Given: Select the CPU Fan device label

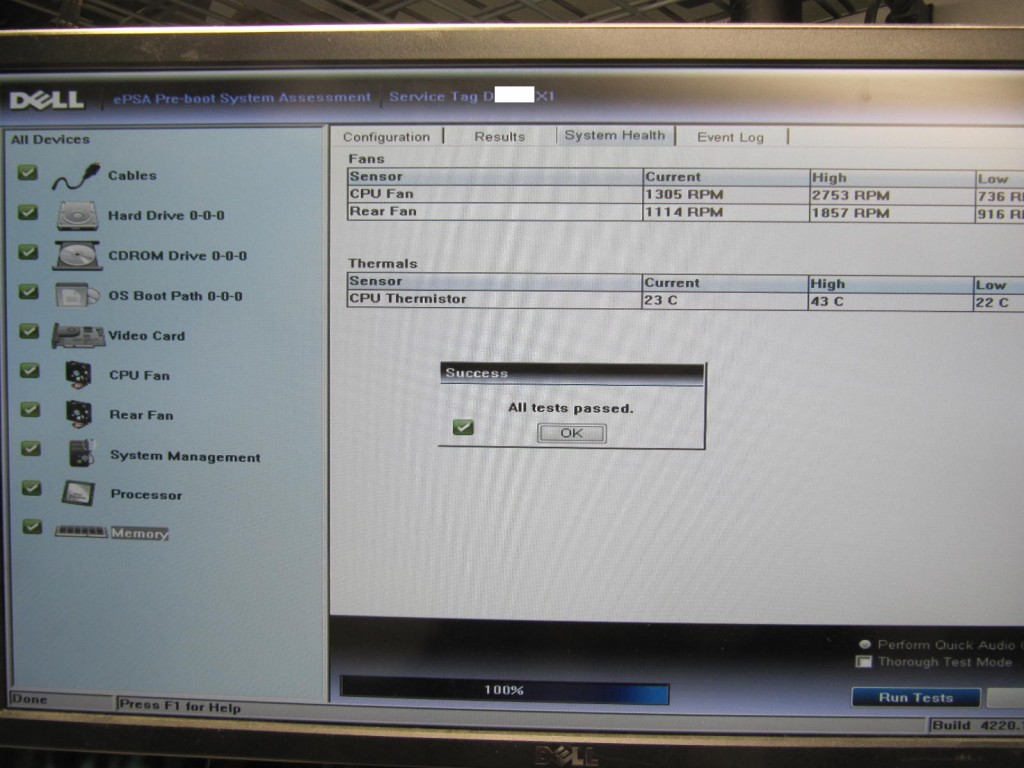Looking at the screenshot, I should (140, 376).
